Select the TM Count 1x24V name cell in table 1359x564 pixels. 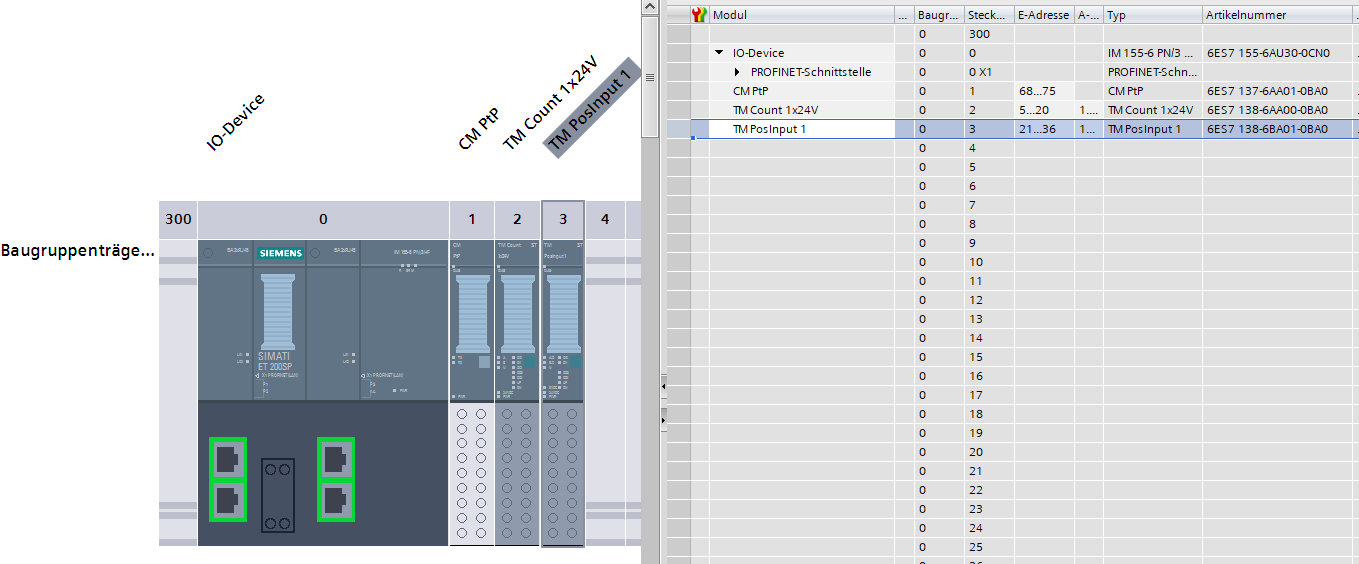[x=802, y=110]
